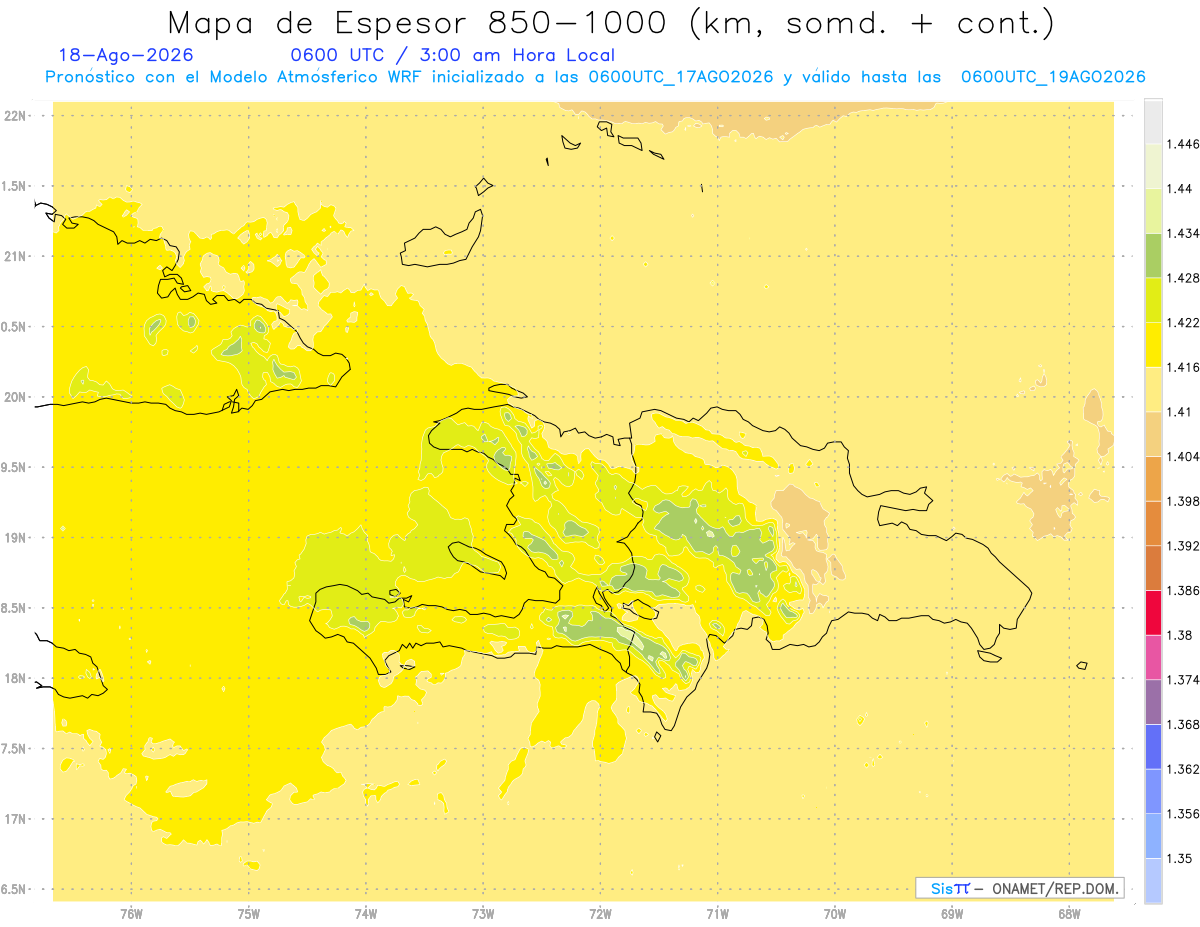The width and height of the screenshot is (1200, 927).
Task: Click the bright yellow swatch between 1.416 and 1.422
Action: [1153, 344]
